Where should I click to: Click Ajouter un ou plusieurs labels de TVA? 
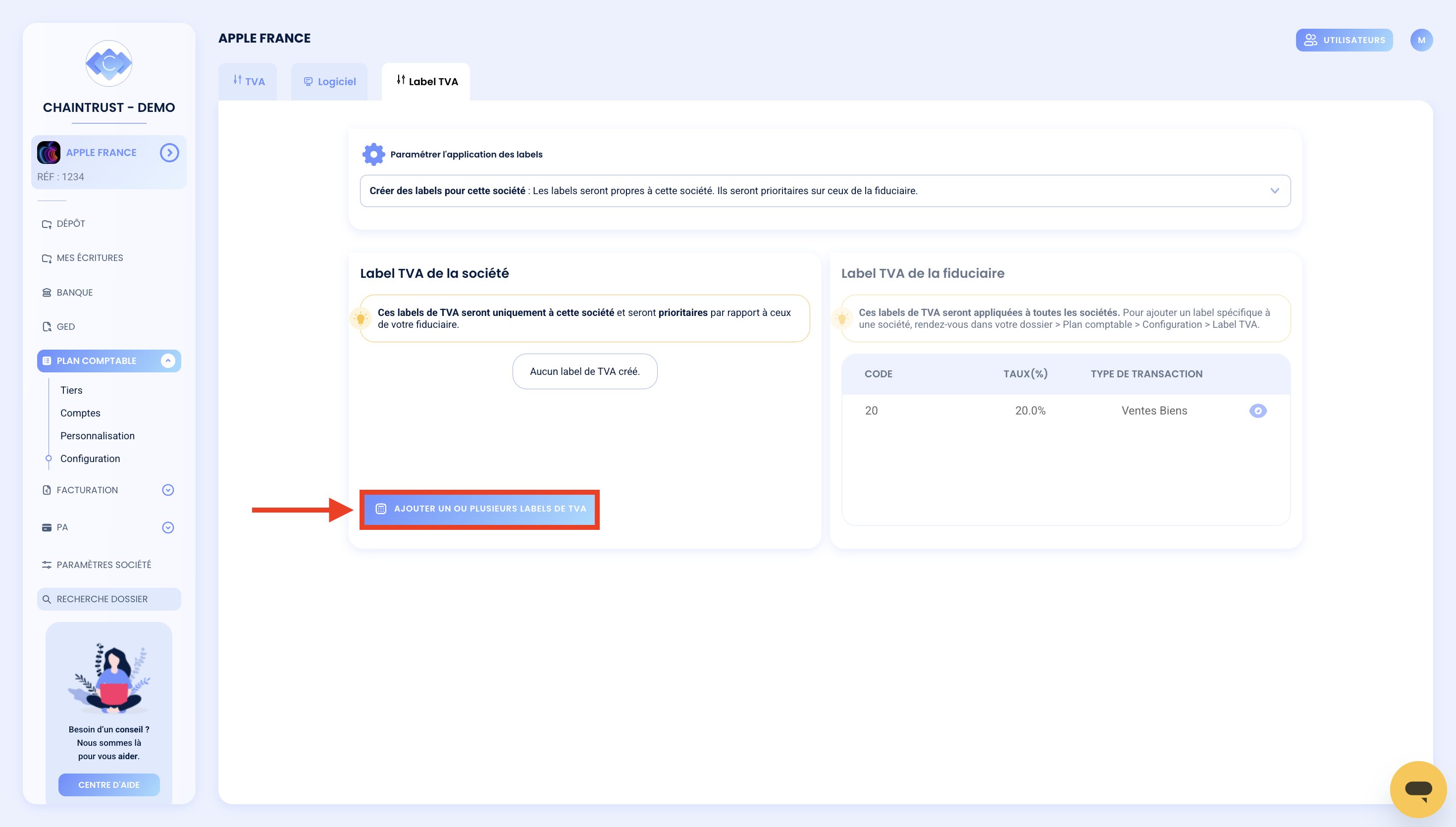(x=480, y=509)
